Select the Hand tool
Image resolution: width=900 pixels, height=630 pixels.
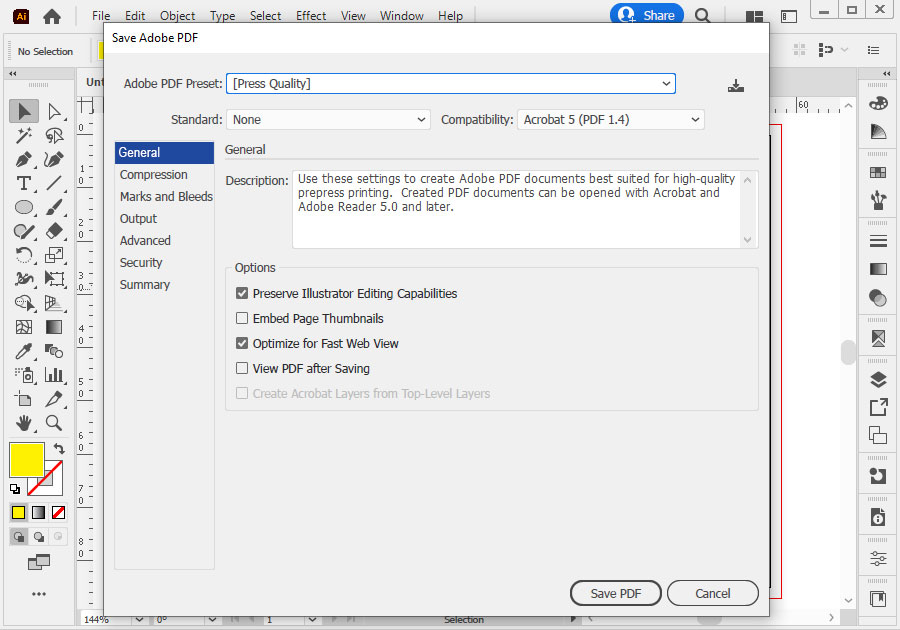point(24,423)
